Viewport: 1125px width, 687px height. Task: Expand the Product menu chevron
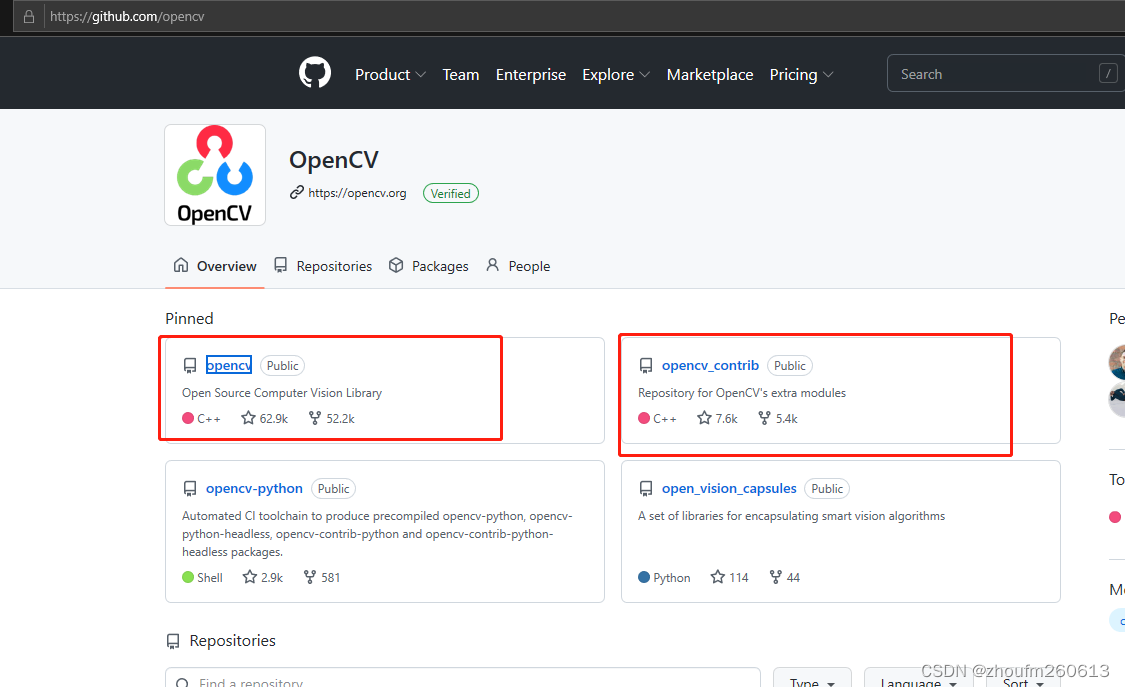coord(420,74)
